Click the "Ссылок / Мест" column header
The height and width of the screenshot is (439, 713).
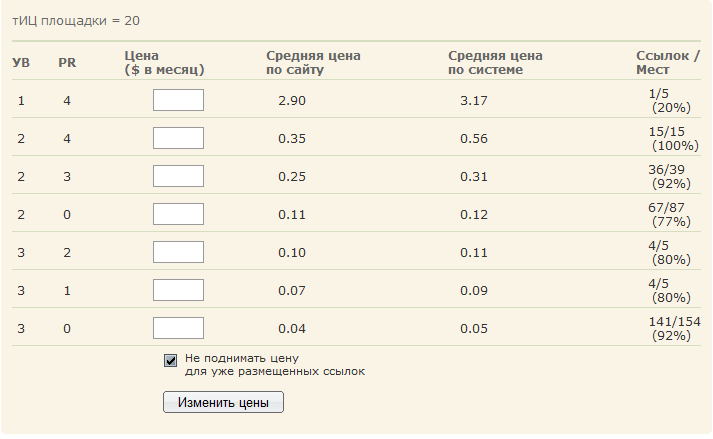(668, 63)
